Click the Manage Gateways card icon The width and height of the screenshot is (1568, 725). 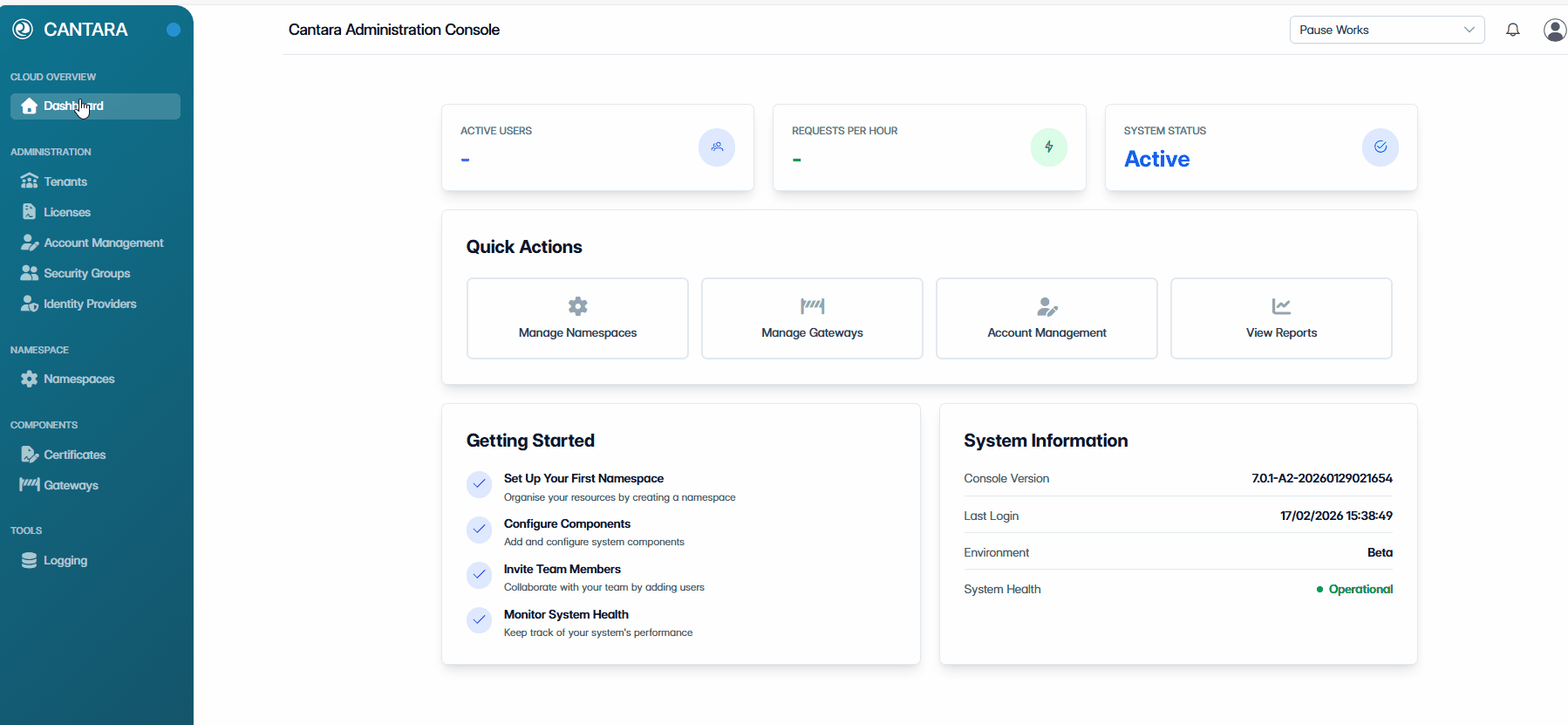coord(812,306)
